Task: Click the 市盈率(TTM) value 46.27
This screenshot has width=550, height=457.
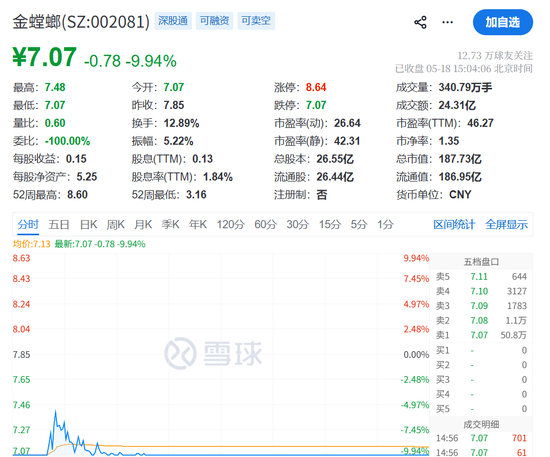Action: click(480, 123)
